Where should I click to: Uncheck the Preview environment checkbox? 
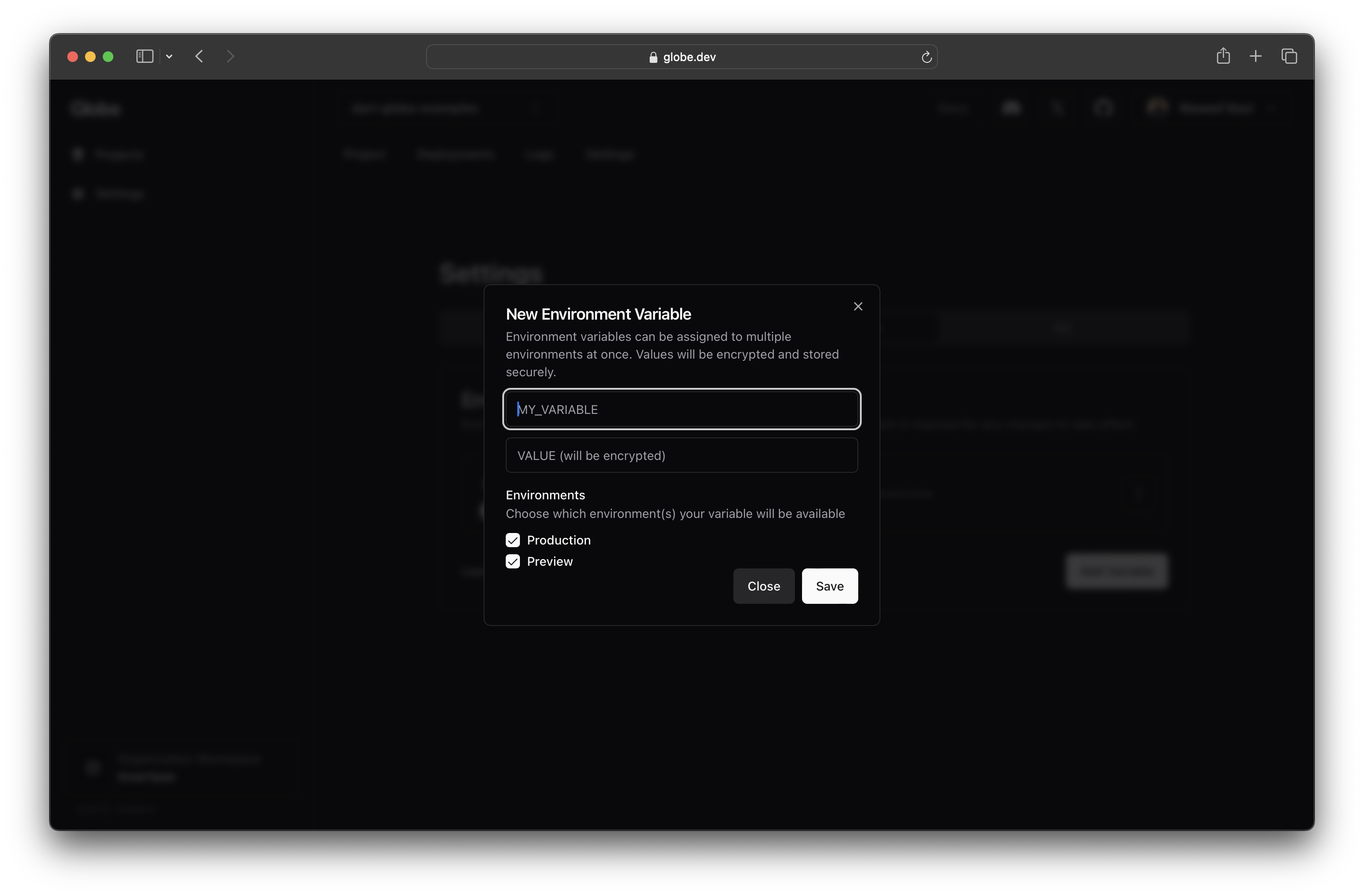512,561
